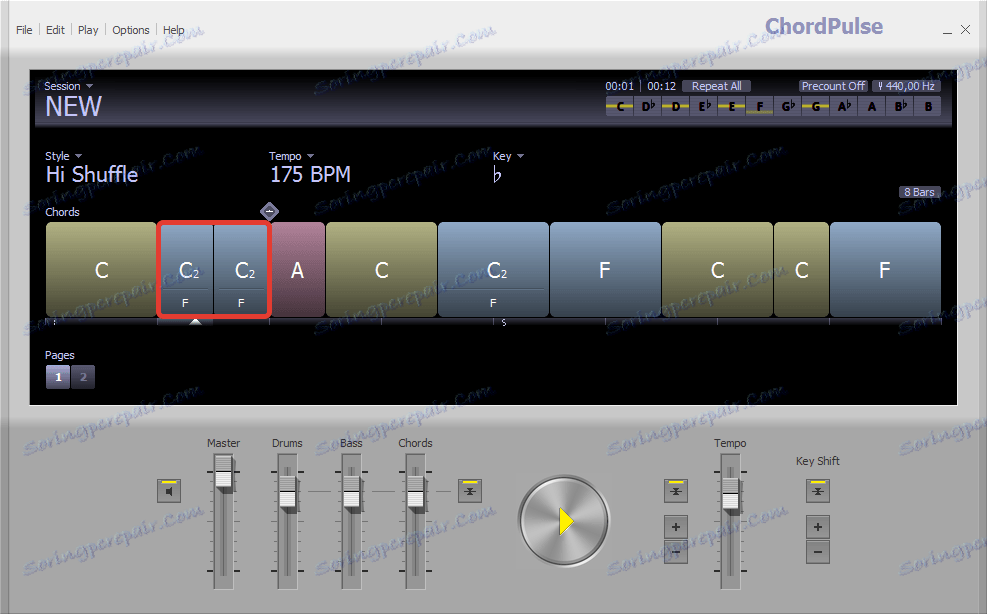Click the white triangle playhead below chords
This screenshot has width=987, height=614.
coord(196,322)
